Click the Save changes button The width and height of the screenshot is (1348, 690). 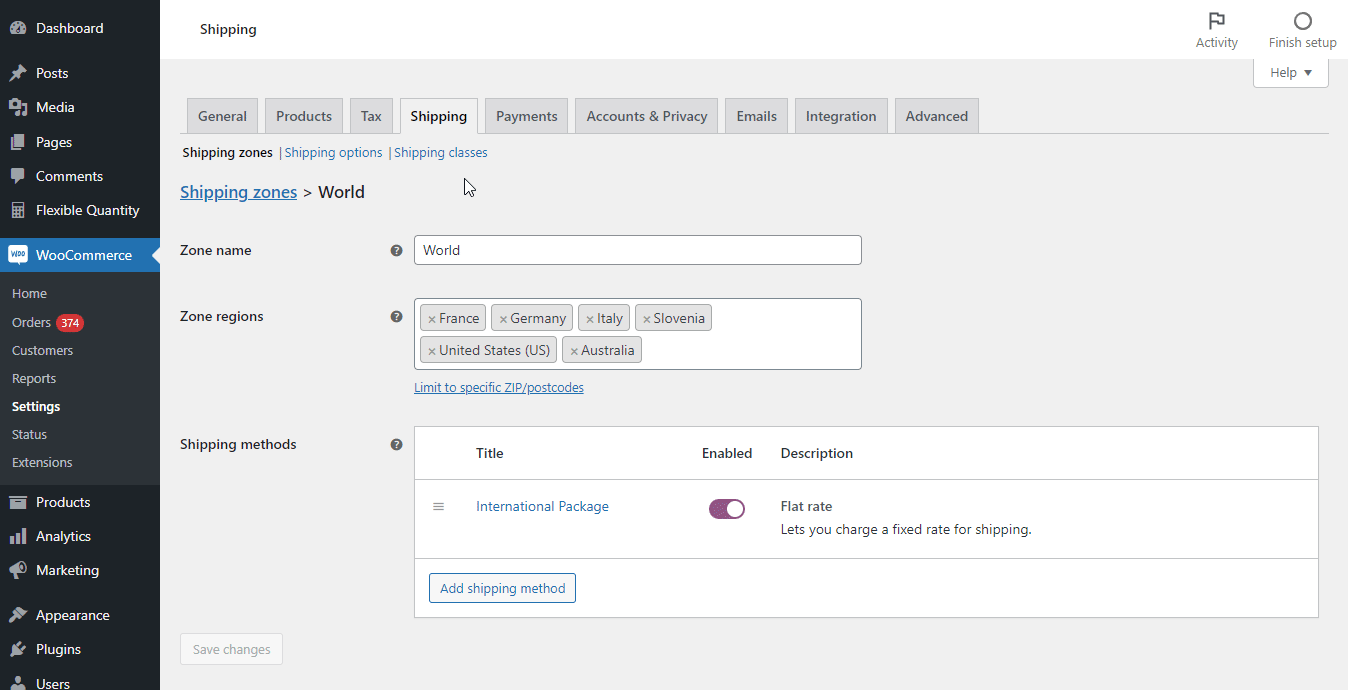click(231, 649)
